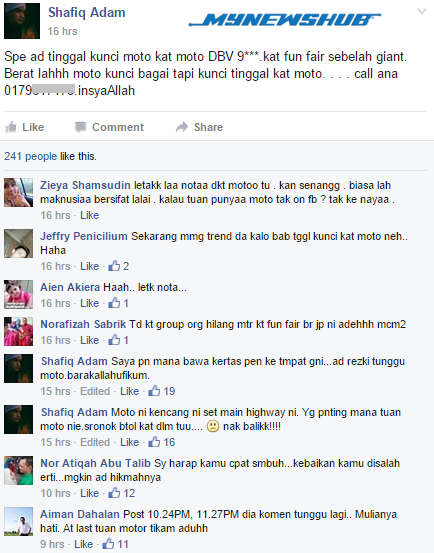Click the 241 people link
The image size is (434, 553).
30,156
